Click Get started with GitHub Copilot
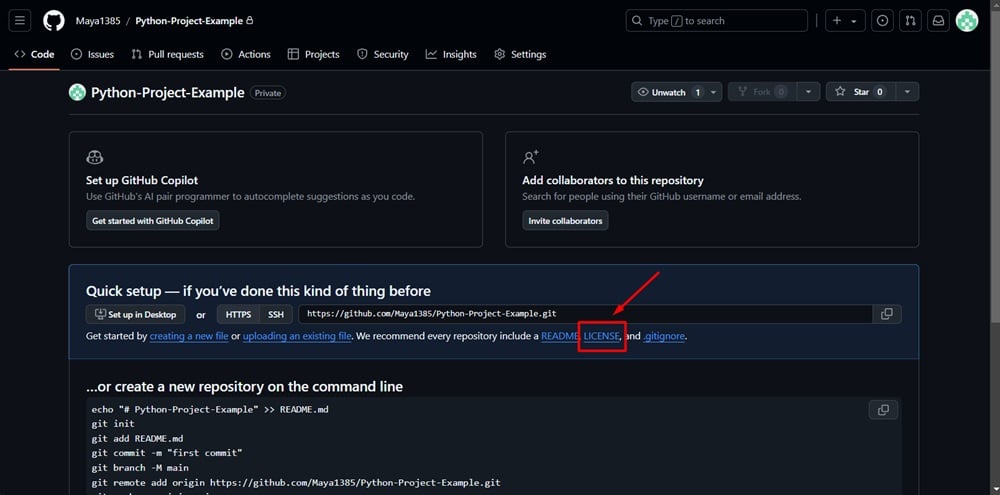Image resolution: width=1000 pixels, height=495 pixels. (x=152, y=221)
